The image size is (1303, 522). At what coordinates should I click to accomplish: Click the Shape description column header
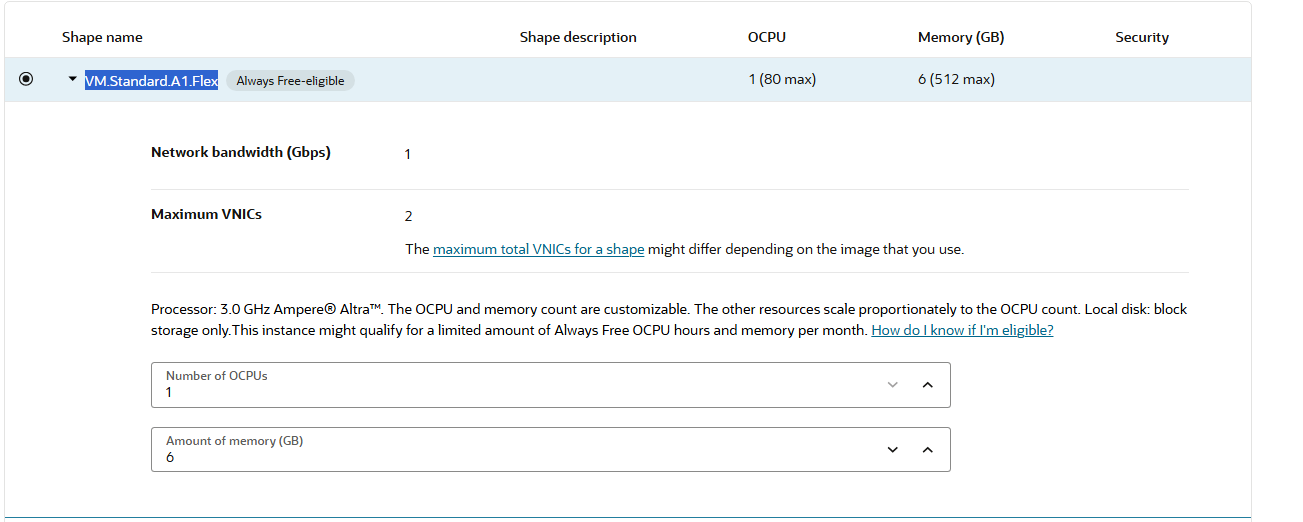(578, 37)
